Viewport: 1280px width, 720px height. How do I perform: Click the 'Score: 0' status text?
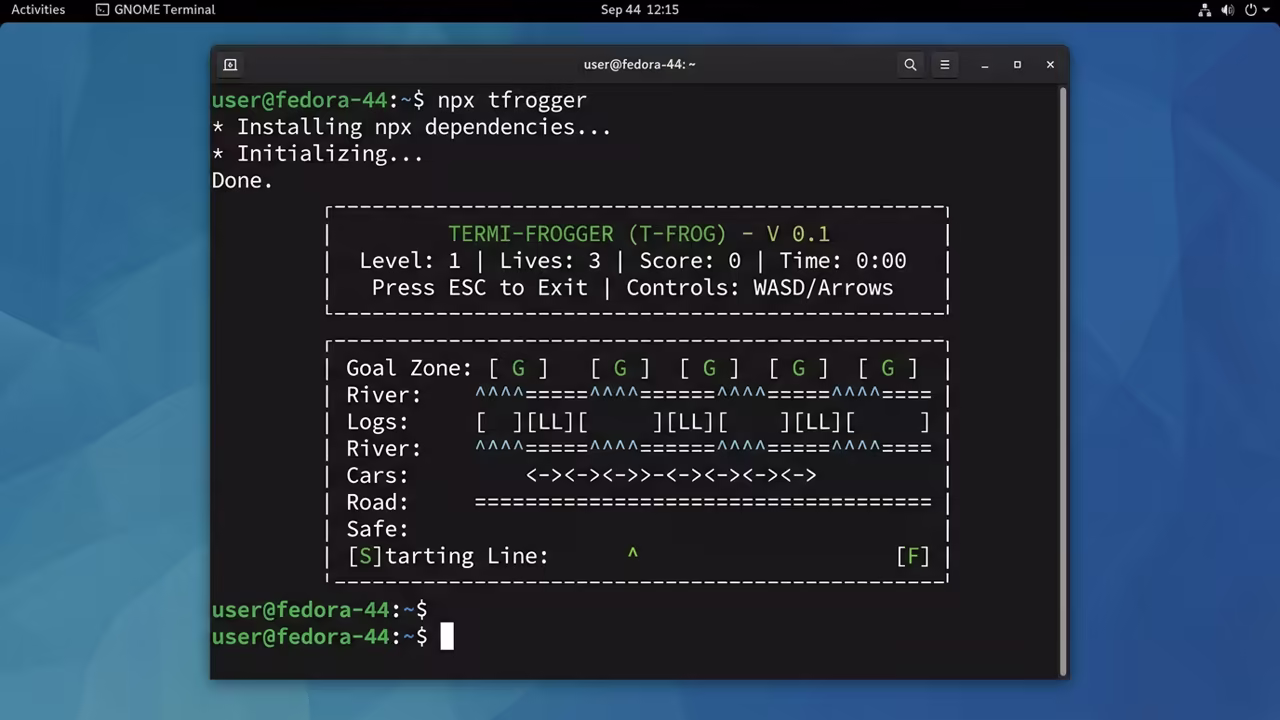(x=690, y=261)
